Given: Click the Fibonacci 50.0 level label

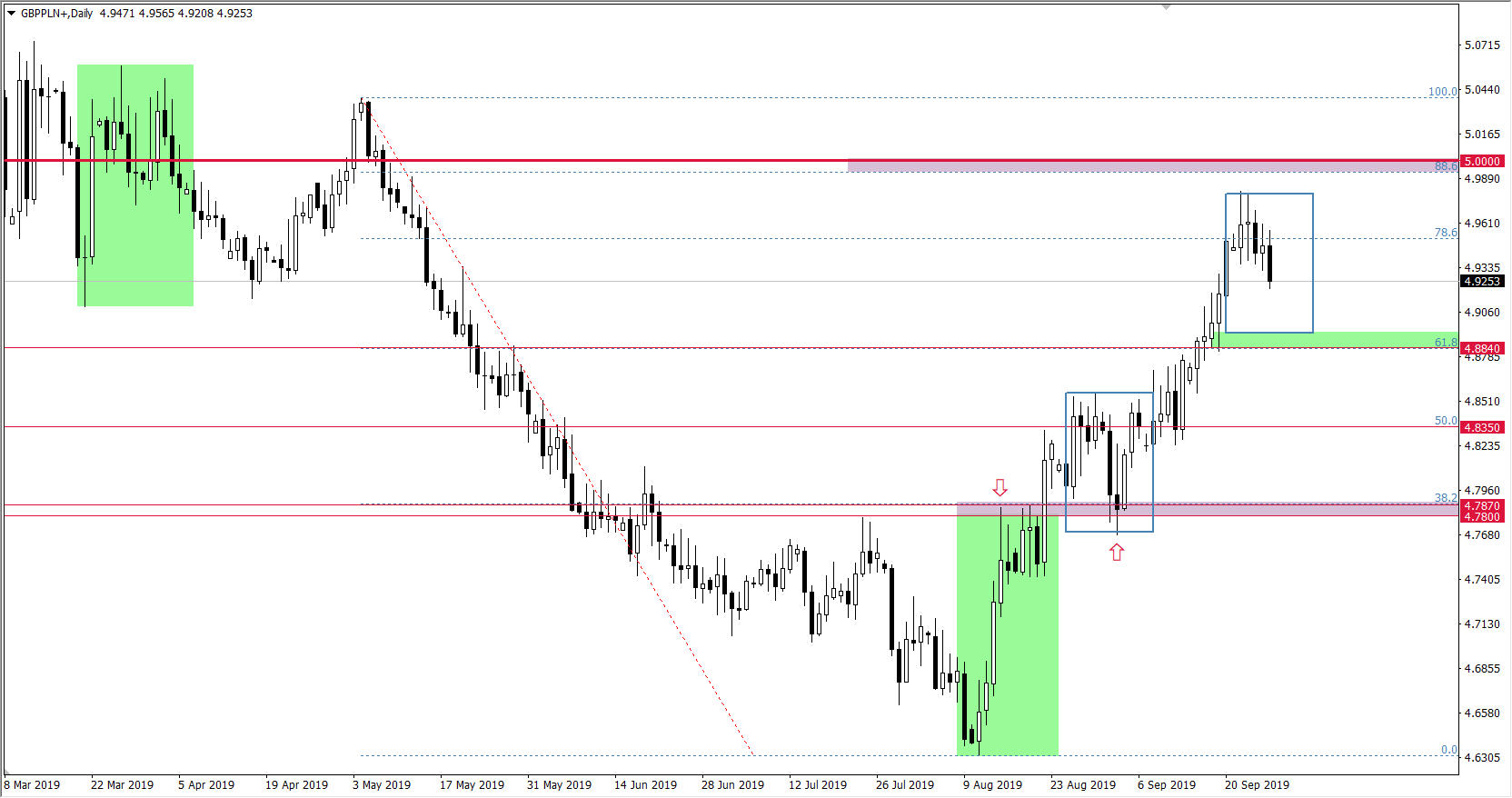Looking at the screenshot, I should (x=1445, y=421).
